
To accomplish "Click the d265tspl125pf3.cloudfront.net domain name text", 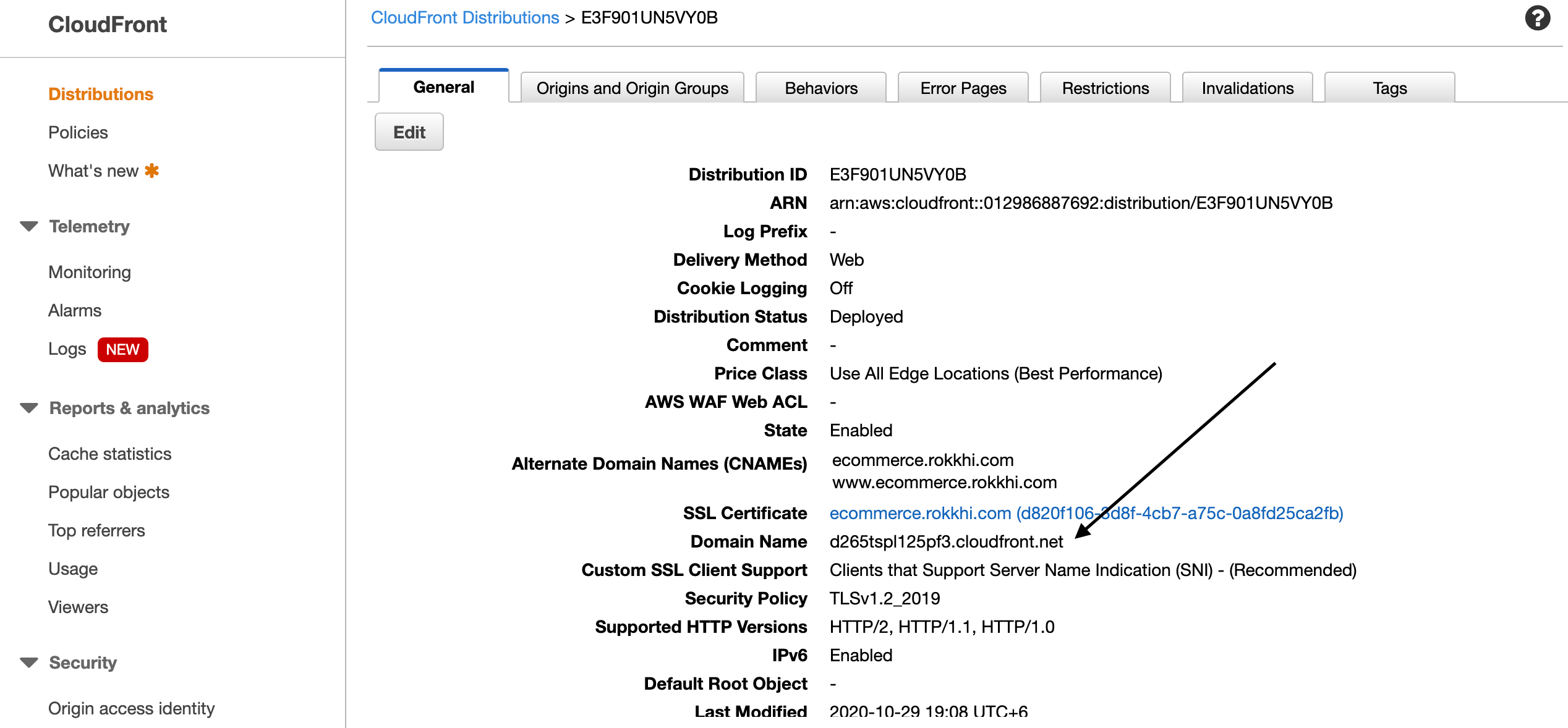I will tap(946, 541).
